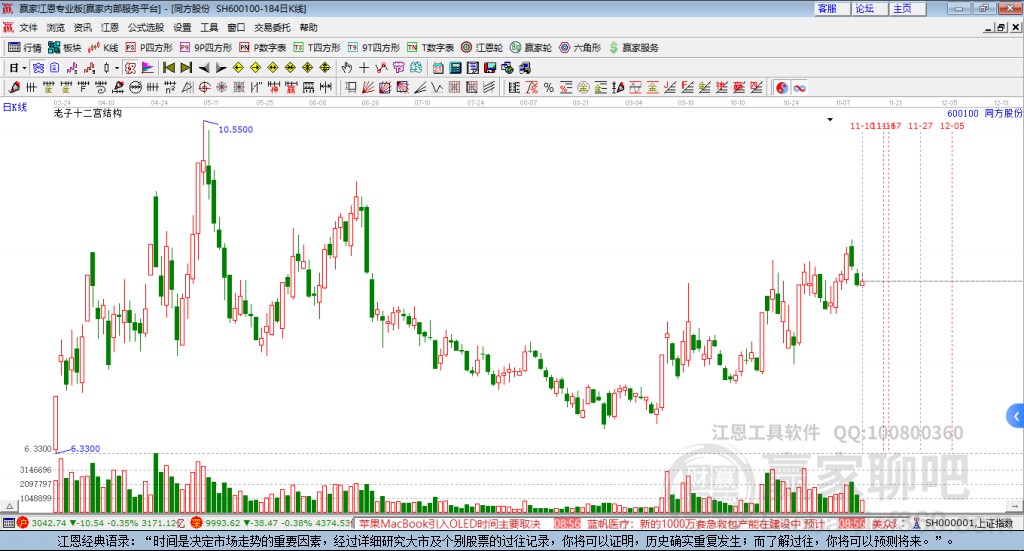Step chart left with black left arrow
Viewport: 1024px width, 551px height.
click(x=204, y=68)
